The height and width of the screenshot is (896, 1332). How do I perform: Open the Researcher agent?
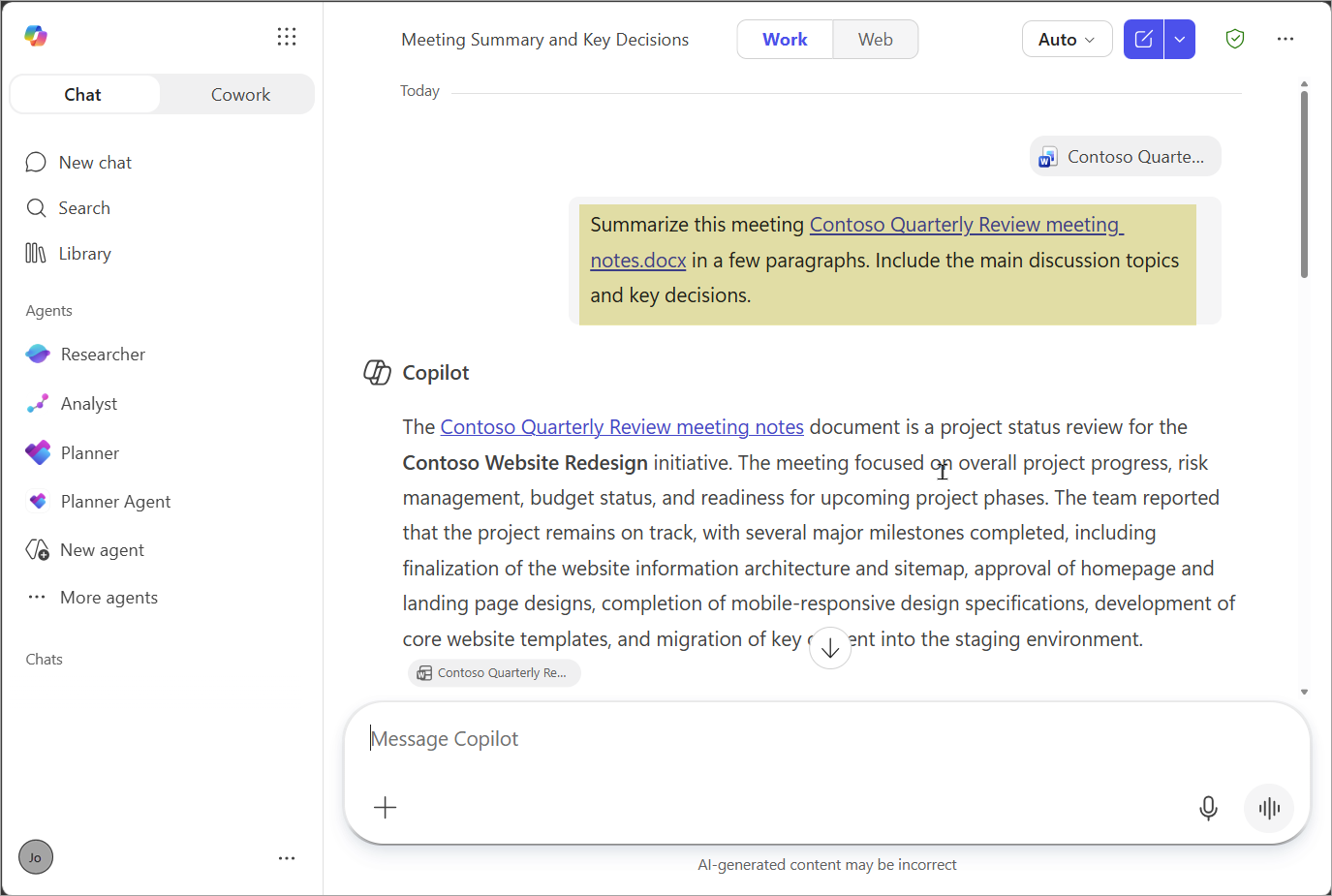85,355
